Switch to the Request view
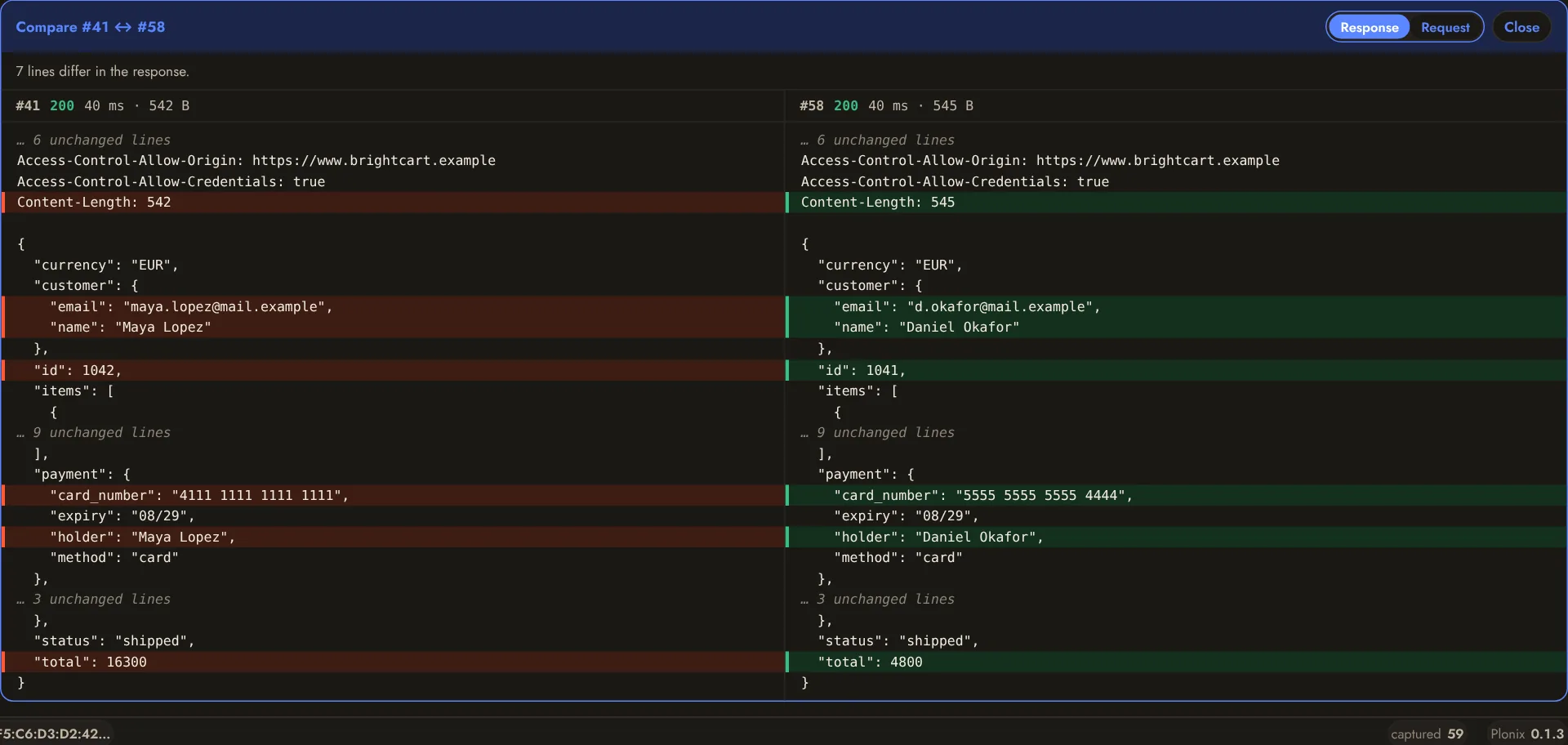1568x745 pixels. pos(1445,27)
